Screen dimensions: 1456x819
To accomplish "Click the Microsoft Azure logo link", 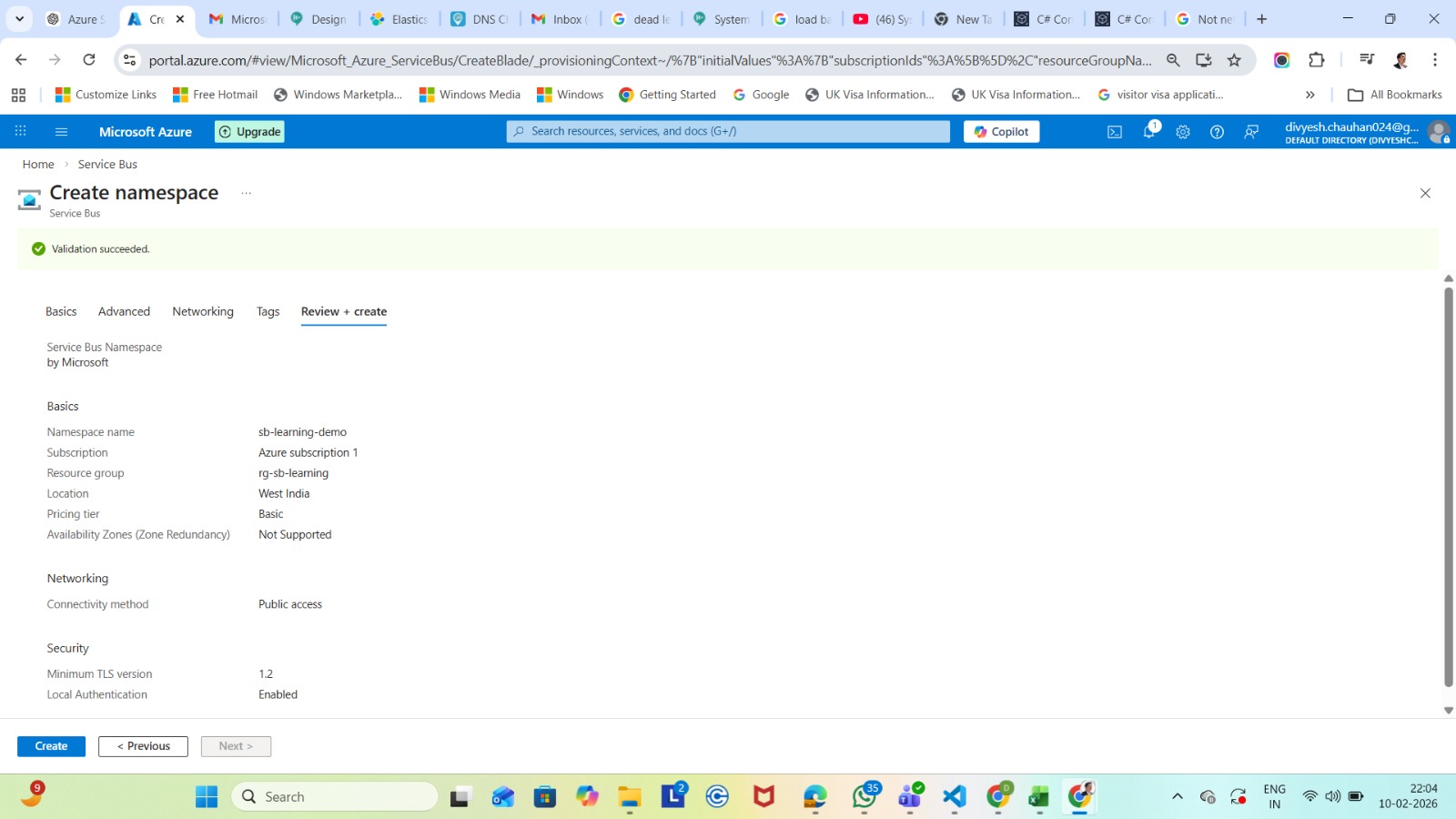I will click(146, 132).
